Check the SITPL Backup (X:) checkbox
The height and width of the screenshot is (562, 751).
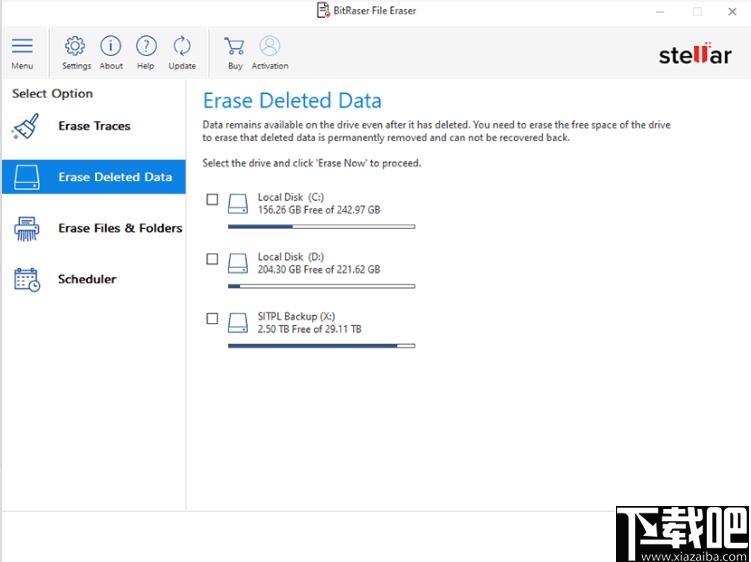click(x=212, y=319)
